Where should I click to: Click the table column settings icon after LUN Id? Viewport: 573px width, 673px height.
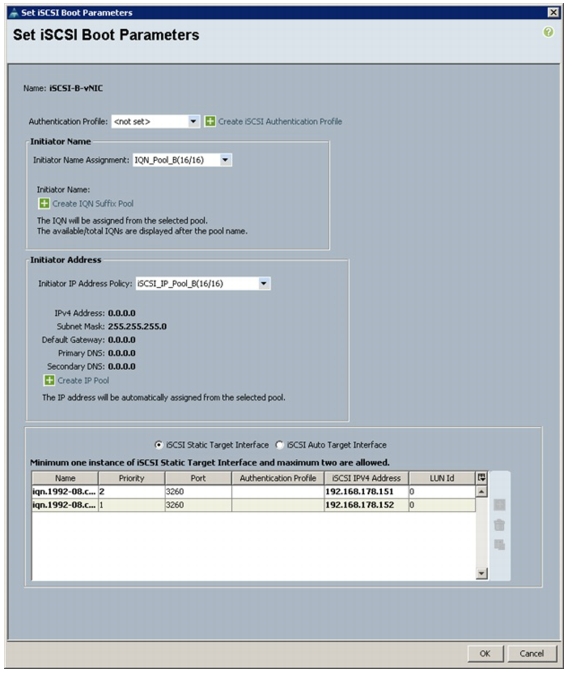point(481,478)
